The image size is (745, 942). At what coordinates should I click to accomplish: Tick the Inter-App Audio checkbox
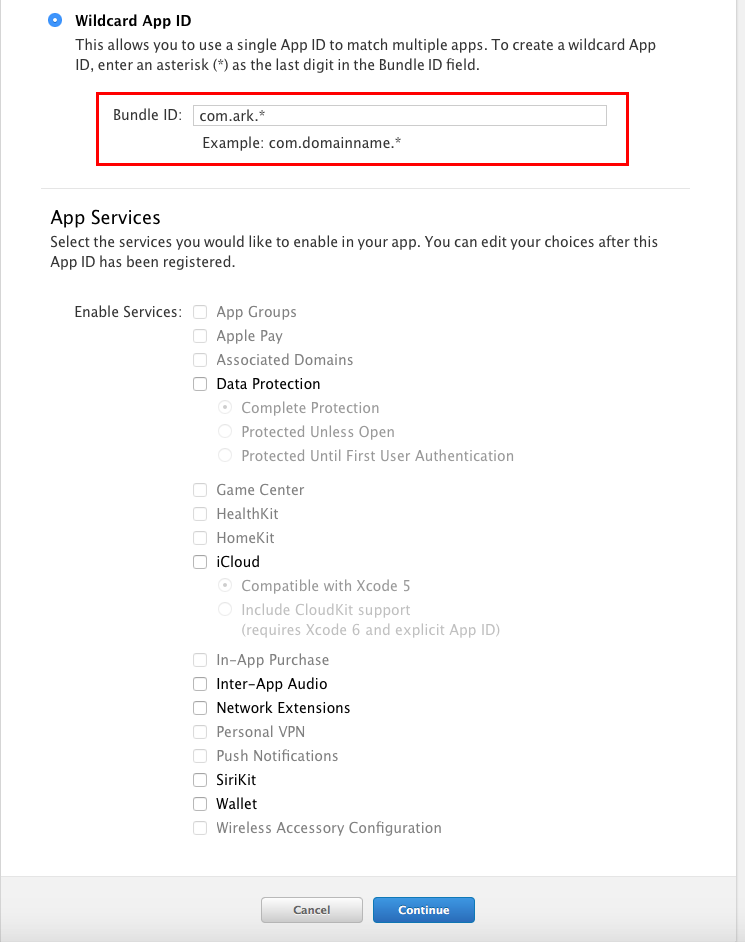click(200, 684)
